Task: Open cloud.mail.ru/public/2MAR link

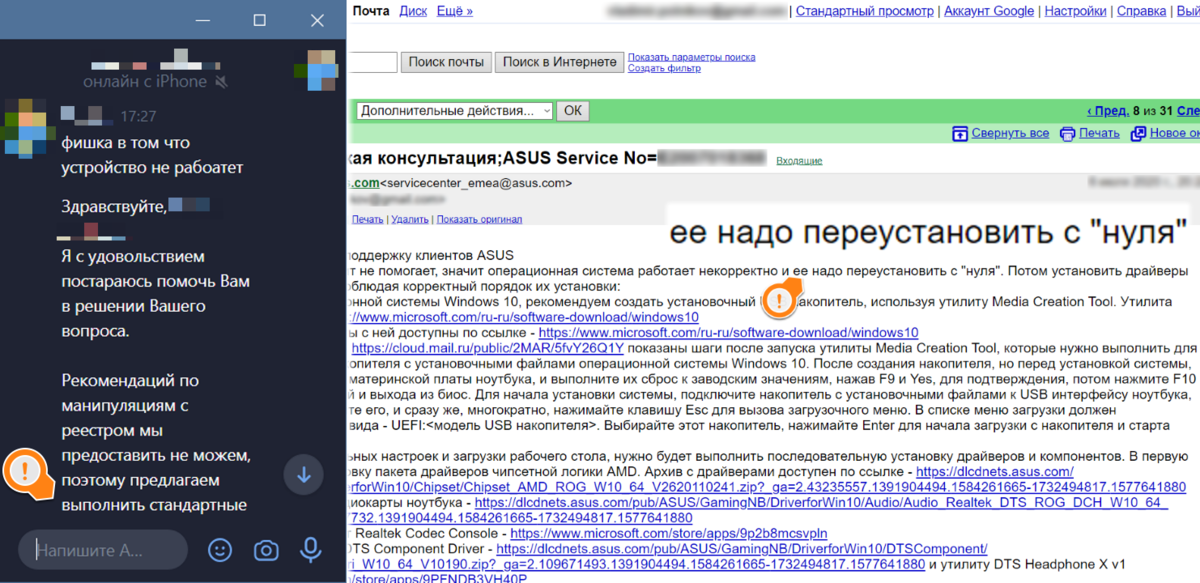Action: point(487,348)
